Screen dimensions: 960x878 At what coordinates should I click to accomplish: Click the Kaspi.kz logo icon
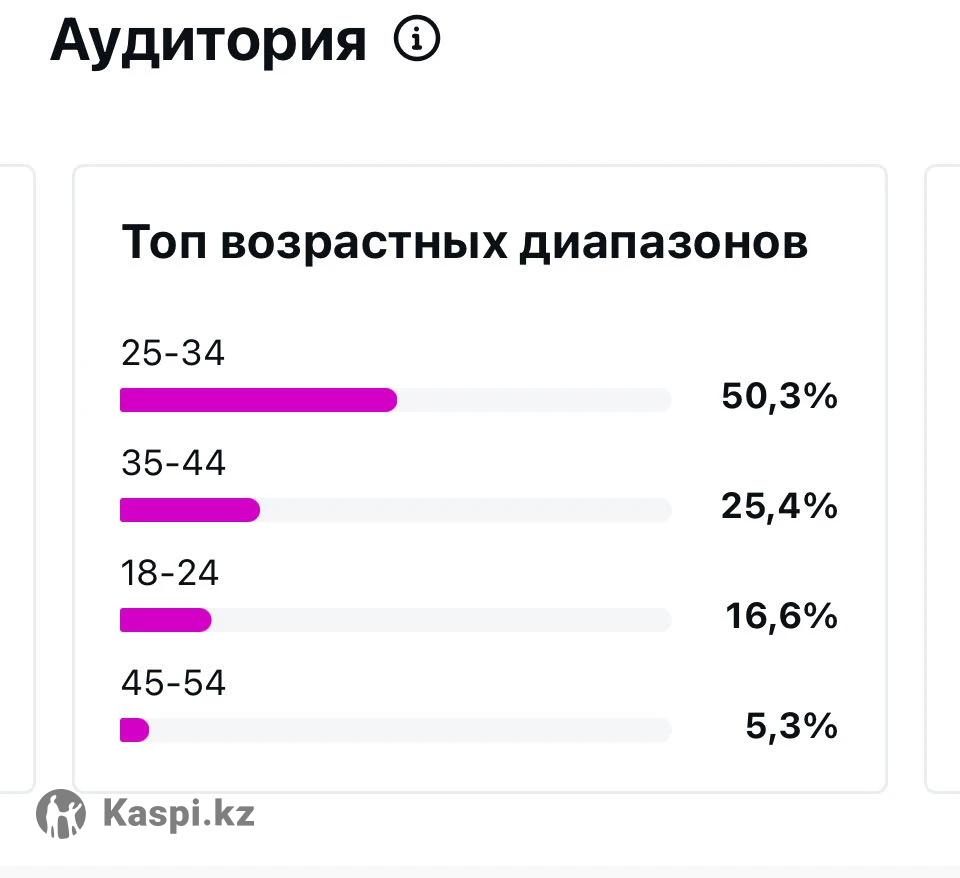click(x=61, y=813)
